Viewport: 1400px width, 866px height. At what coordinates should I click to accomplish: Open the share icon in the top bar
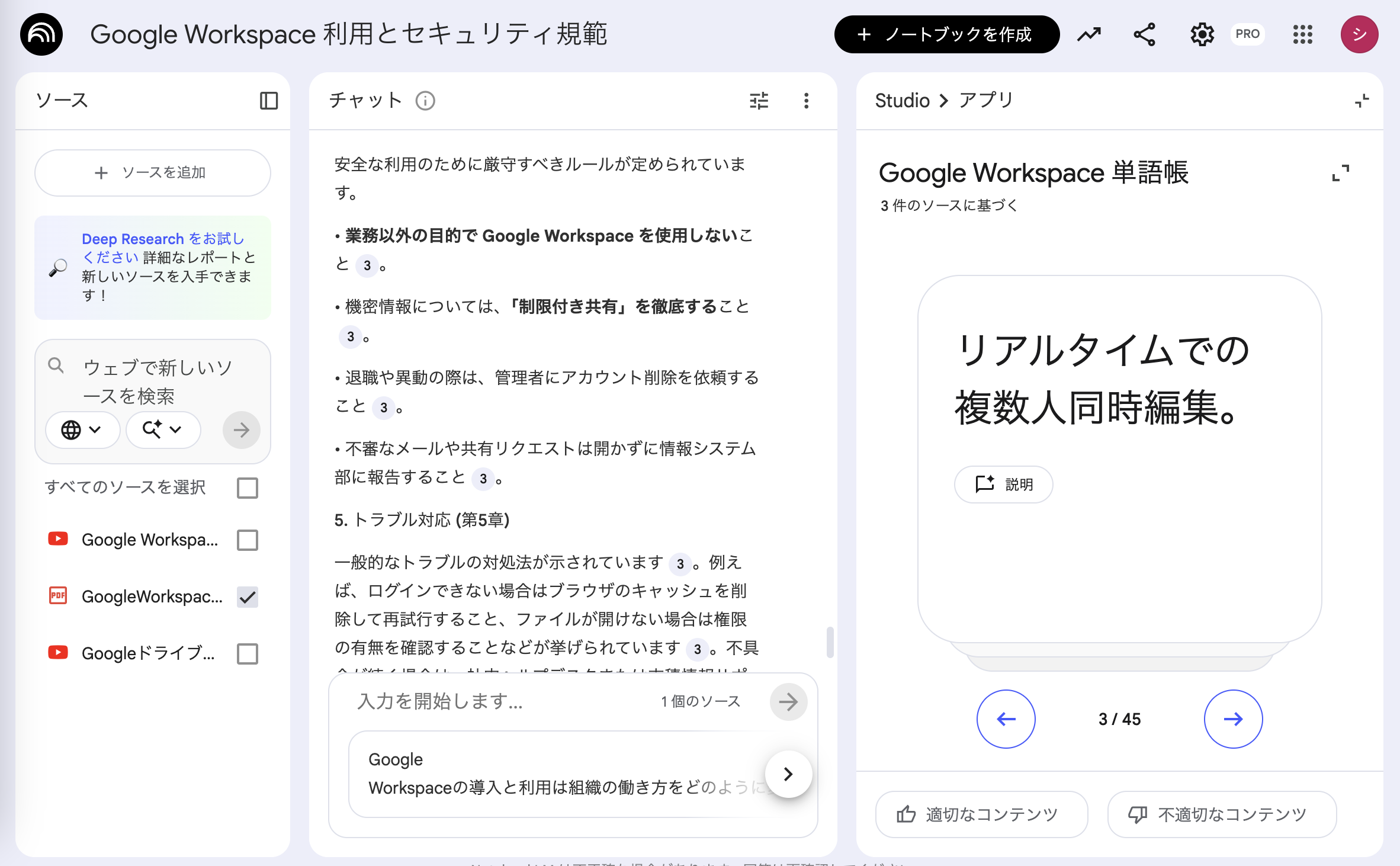pos(1143,34)
